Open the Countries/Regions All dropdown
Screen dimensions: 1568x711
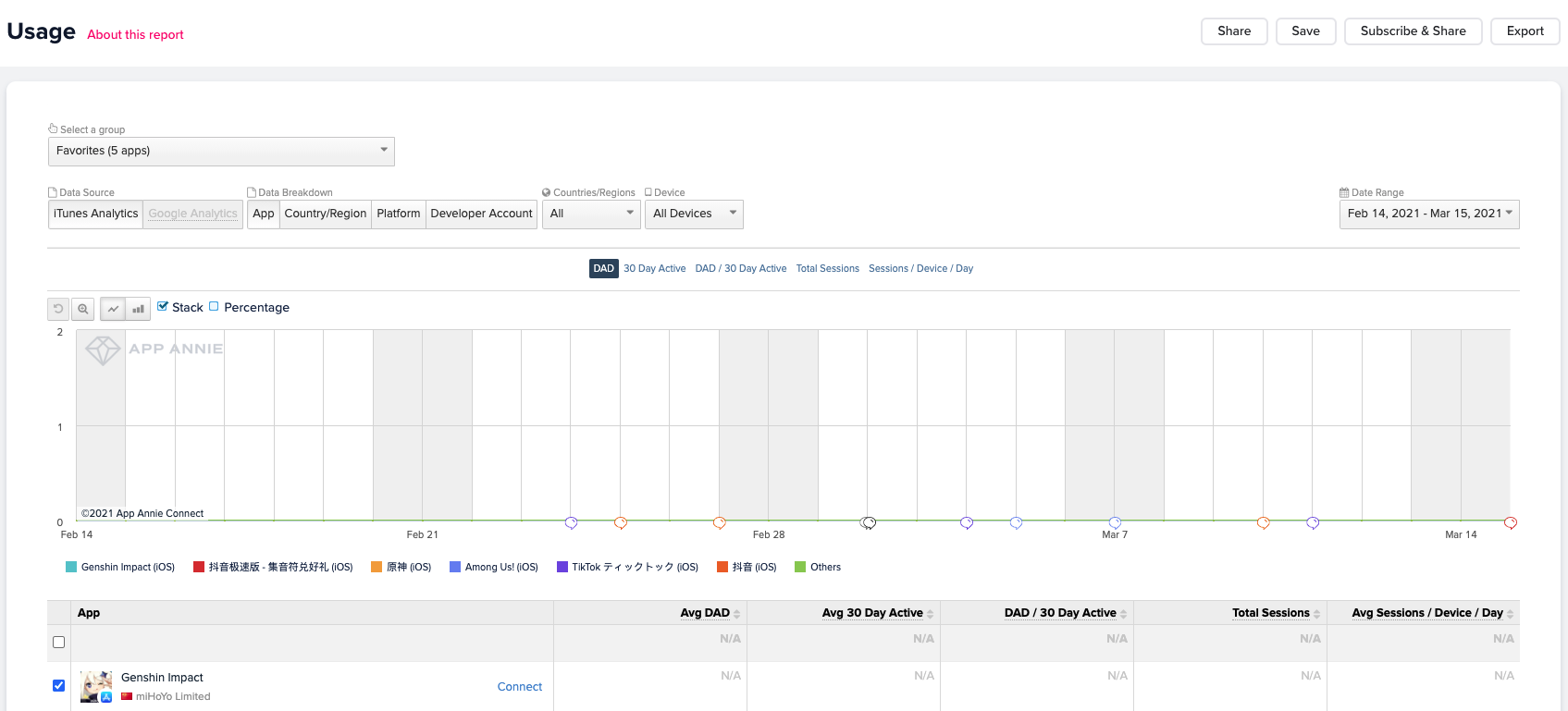click(592, 215)
